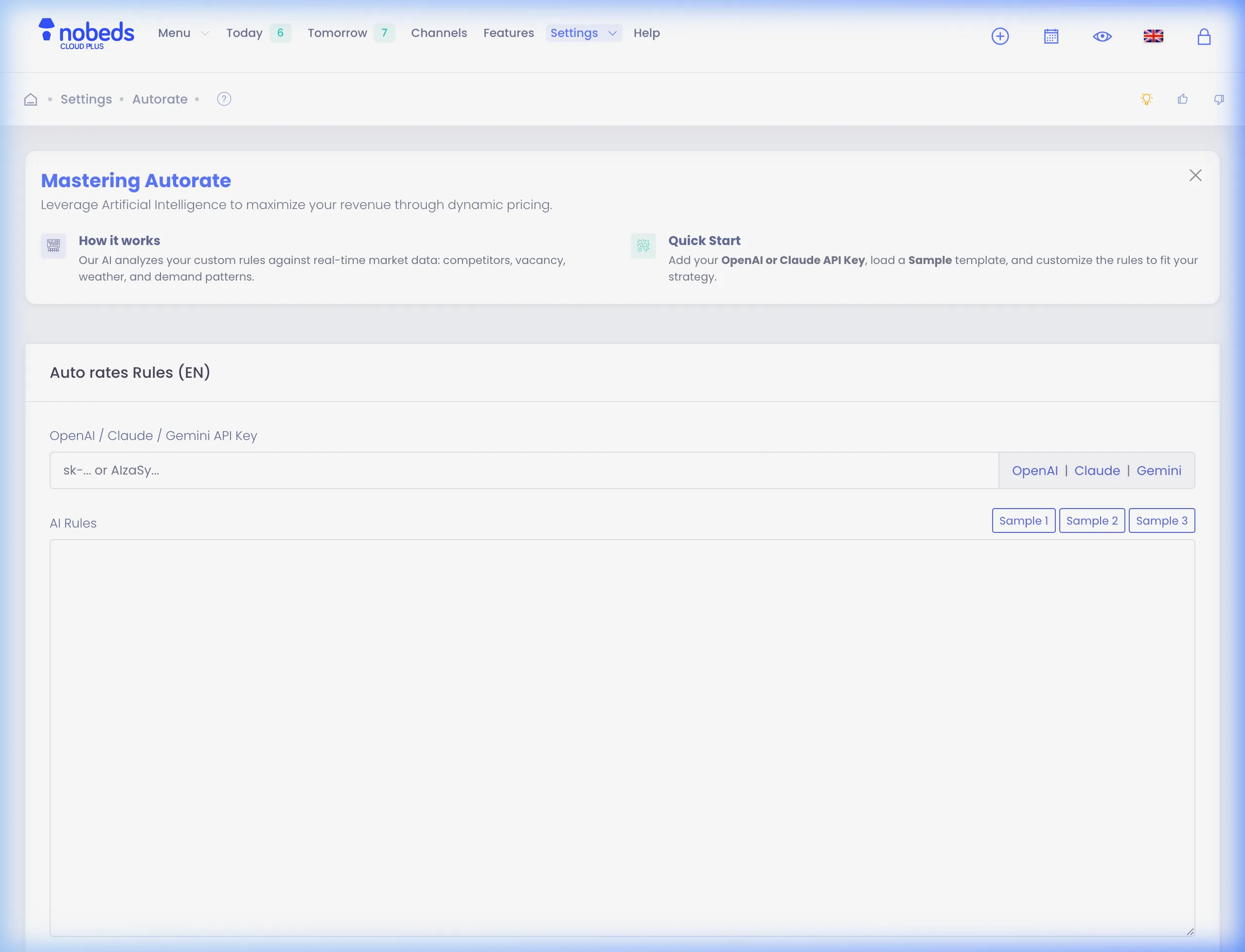
Task: Click the How it works icon
Action: pyautogui.click(x=53, y=246)
